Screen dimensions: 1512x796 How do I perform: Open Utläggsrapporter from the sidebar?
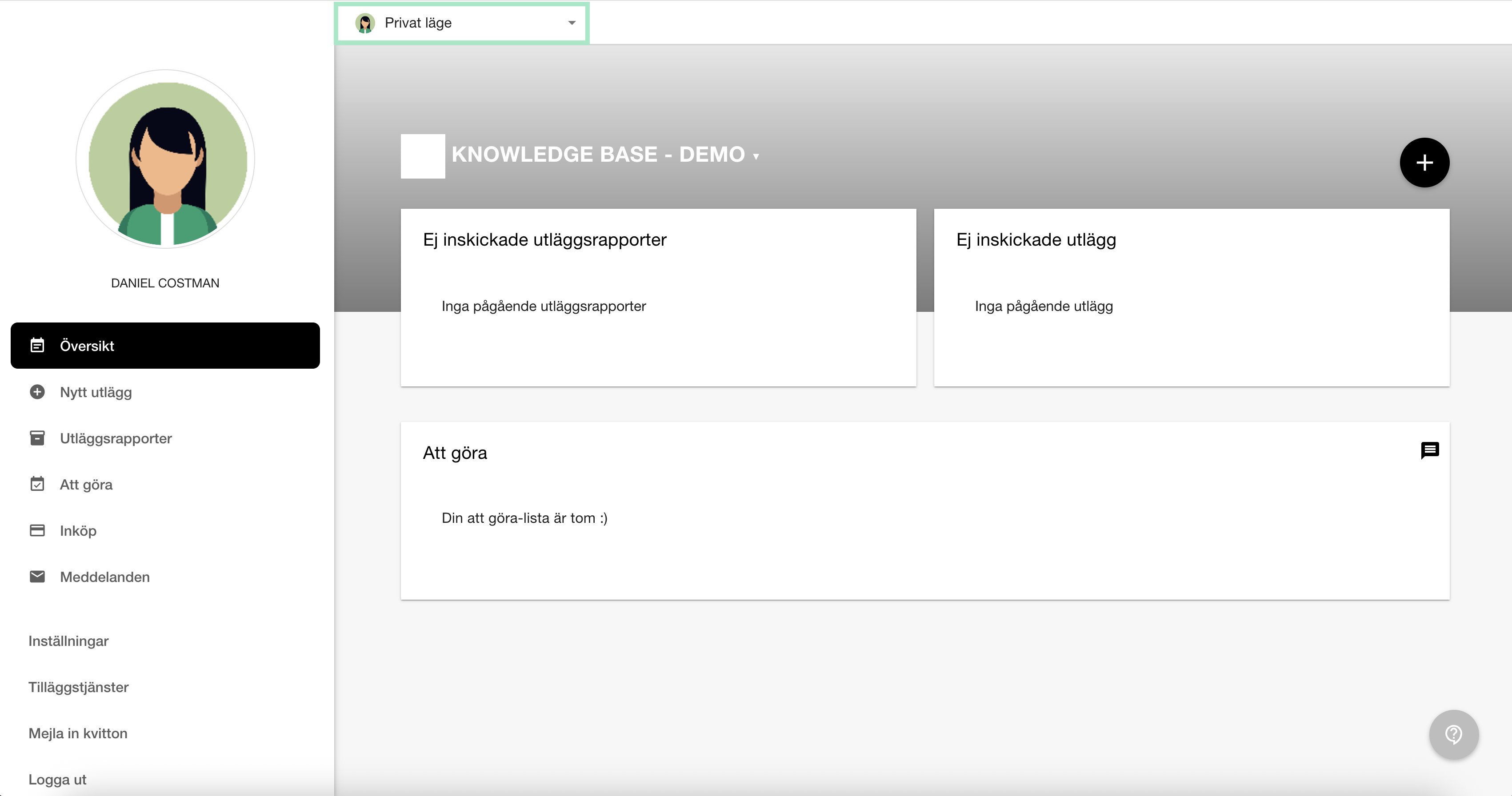point(165,438)
